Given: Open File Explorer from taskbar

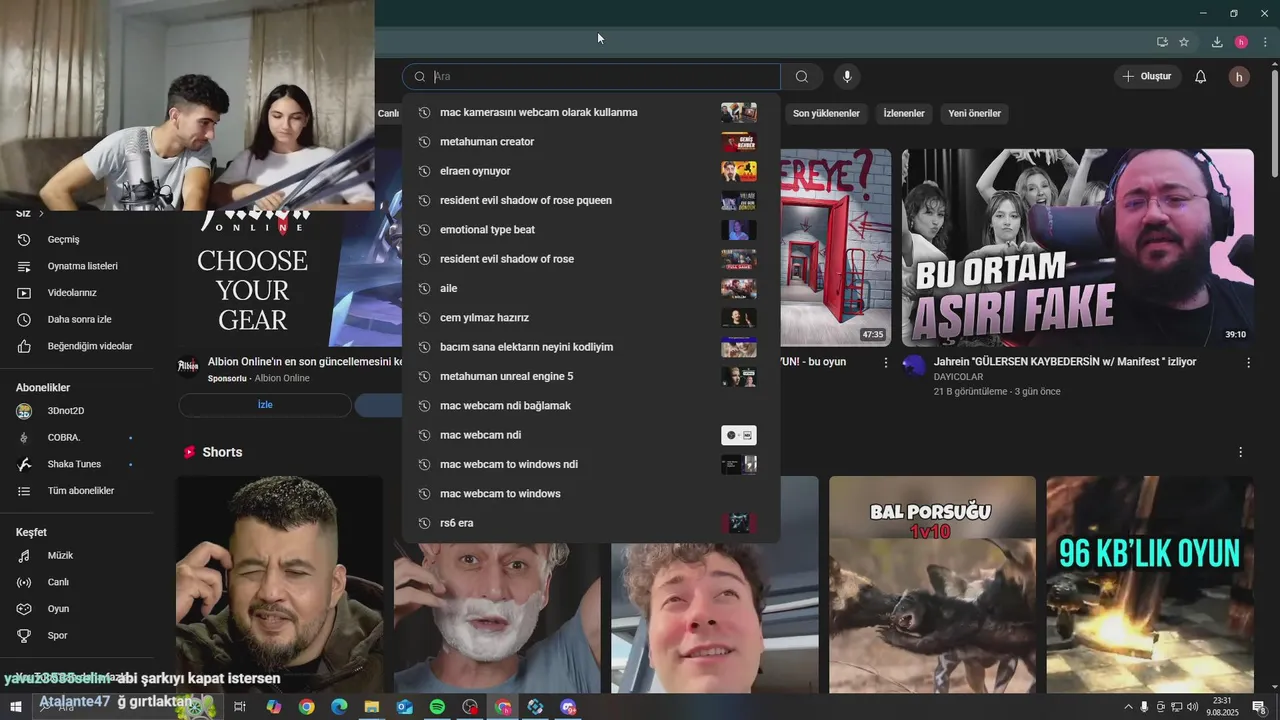Looking at the screenshot, I should coord(372,707).
